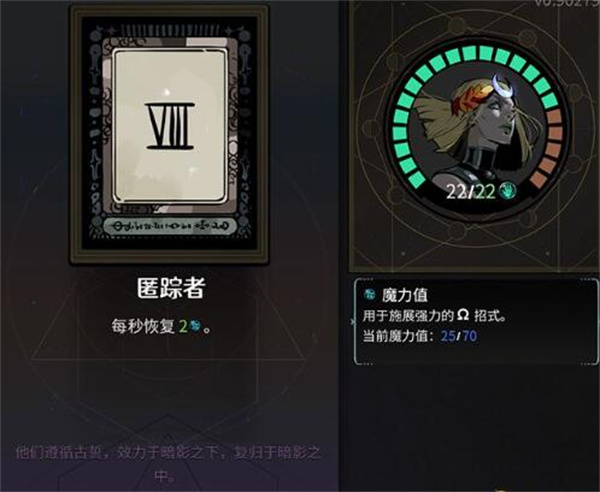Click the Ω symbol in the description
This screenshot has height=492, width=600.
click(x=463, y=315)
